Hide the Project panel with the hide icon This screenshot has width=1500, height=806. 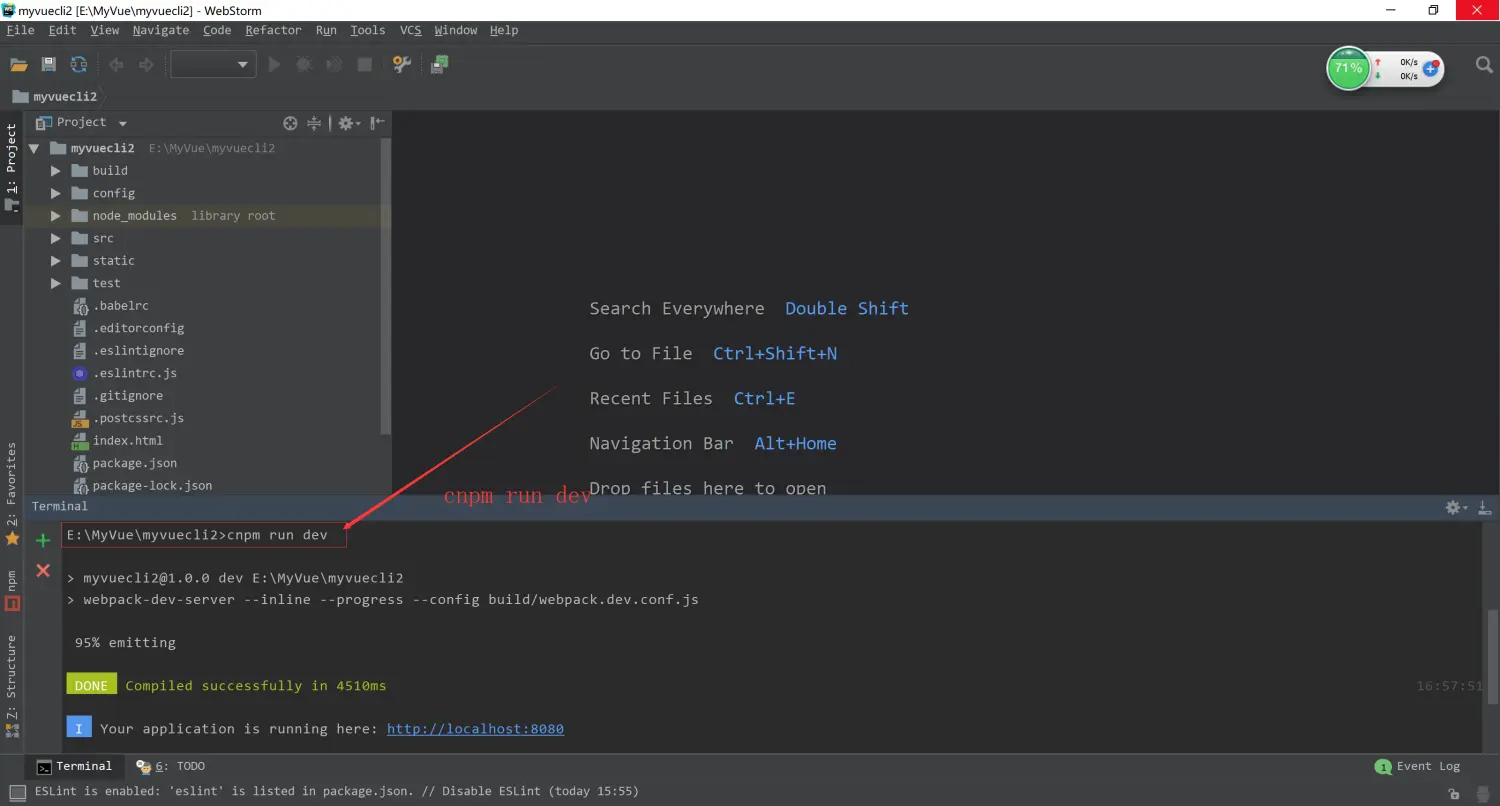(x=377, y=123)
